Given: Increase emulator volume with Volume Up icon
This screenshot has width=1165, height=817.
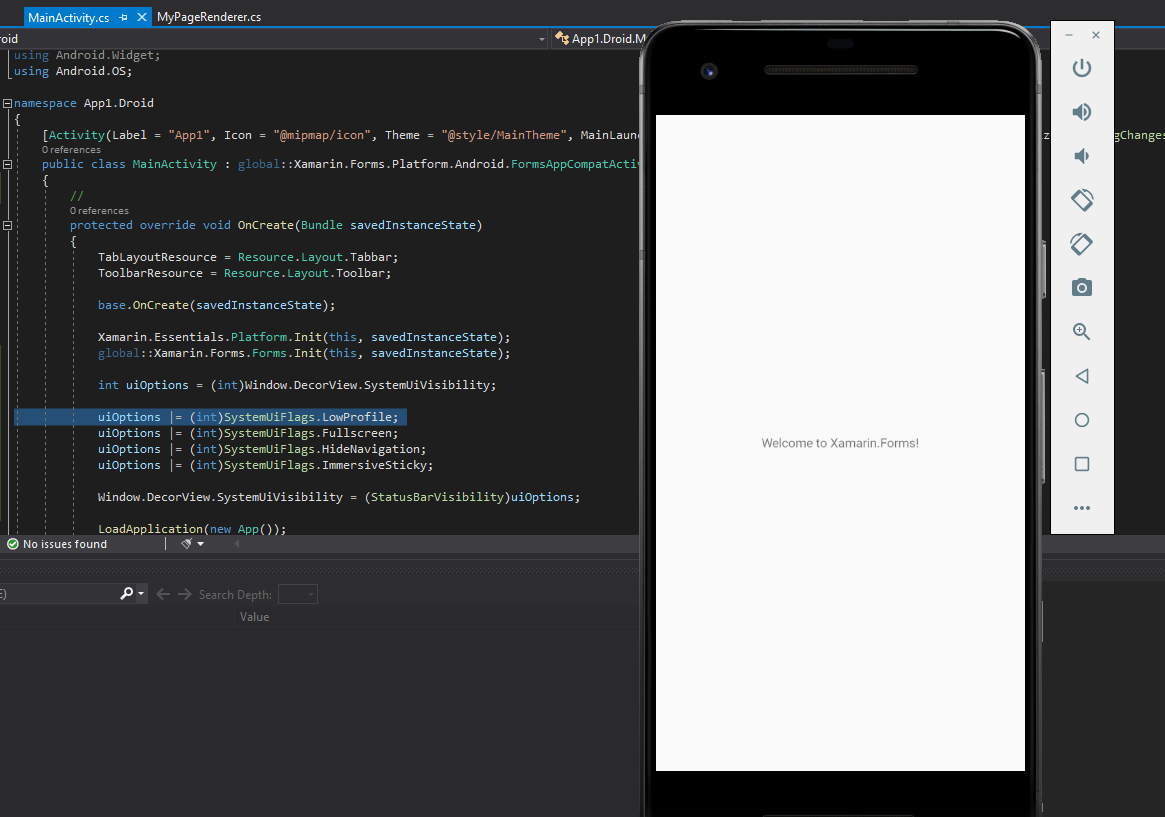Looking at the screenshot, I should [x=1081, y=112].
